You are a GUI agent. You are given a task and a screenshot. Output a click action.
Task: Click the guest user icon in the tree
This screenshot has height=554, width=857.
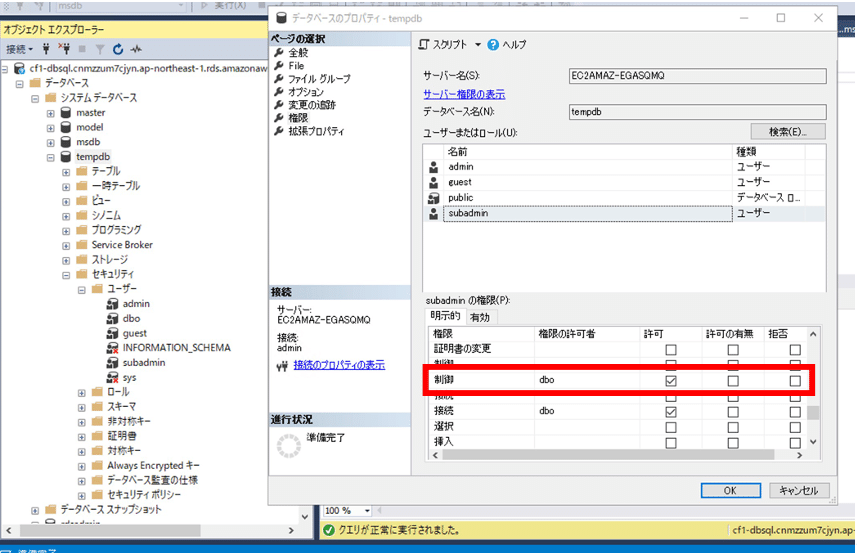tap(112, 333)
